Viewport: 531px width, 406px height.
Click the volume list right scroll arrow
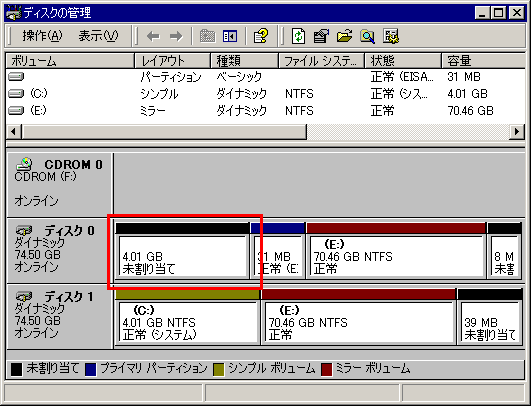[517, 131]
